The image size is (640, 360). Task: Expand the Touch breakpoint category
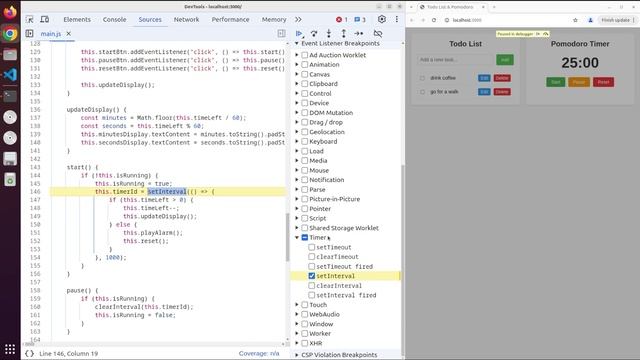coord(297,304)
